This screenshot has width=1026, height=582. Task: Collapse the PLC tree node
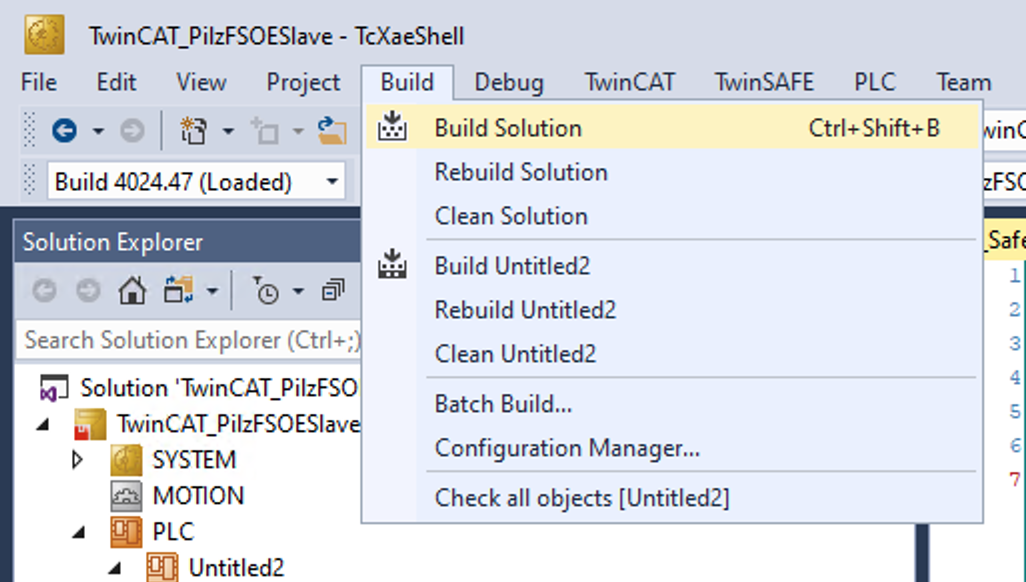[x=79, y=532]
